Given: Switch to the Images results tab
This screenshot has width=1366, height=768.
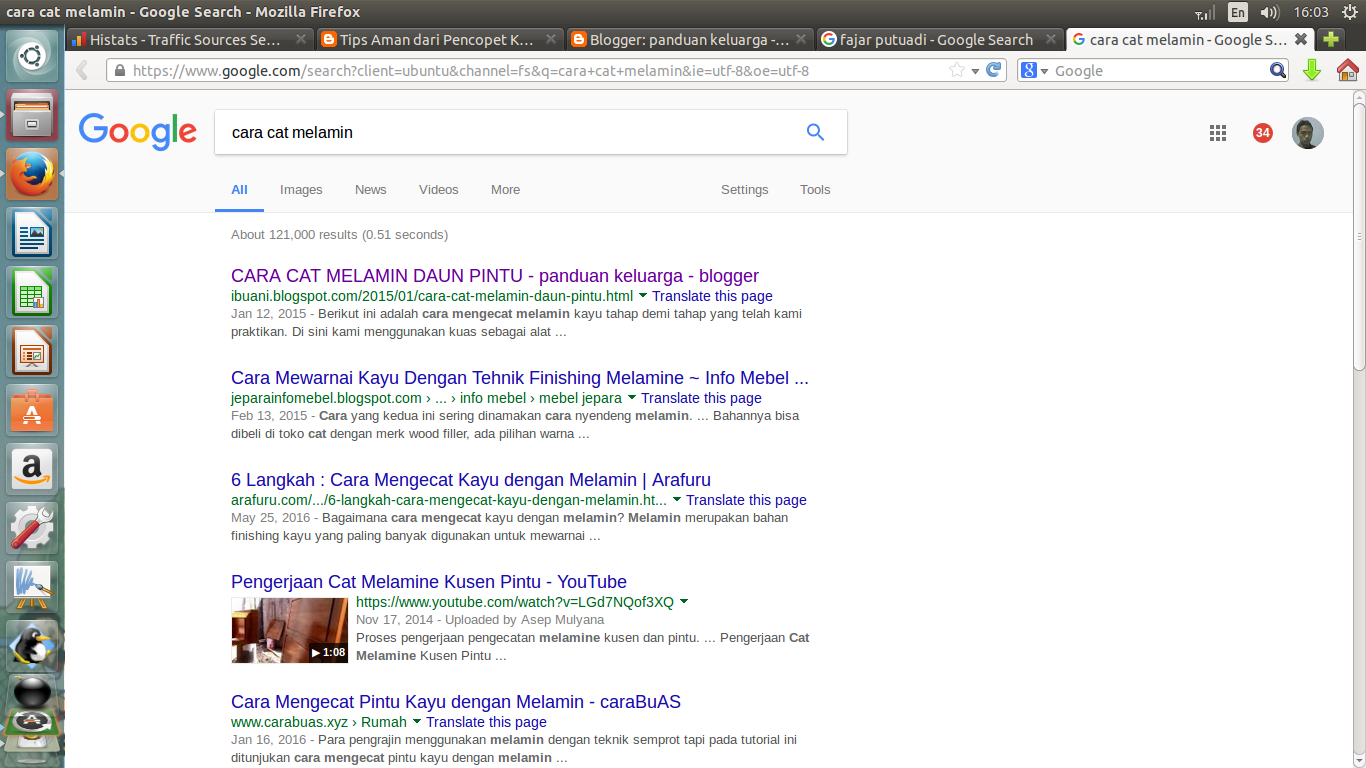Looking at the screenshot, I should click(x=301, y=189).
